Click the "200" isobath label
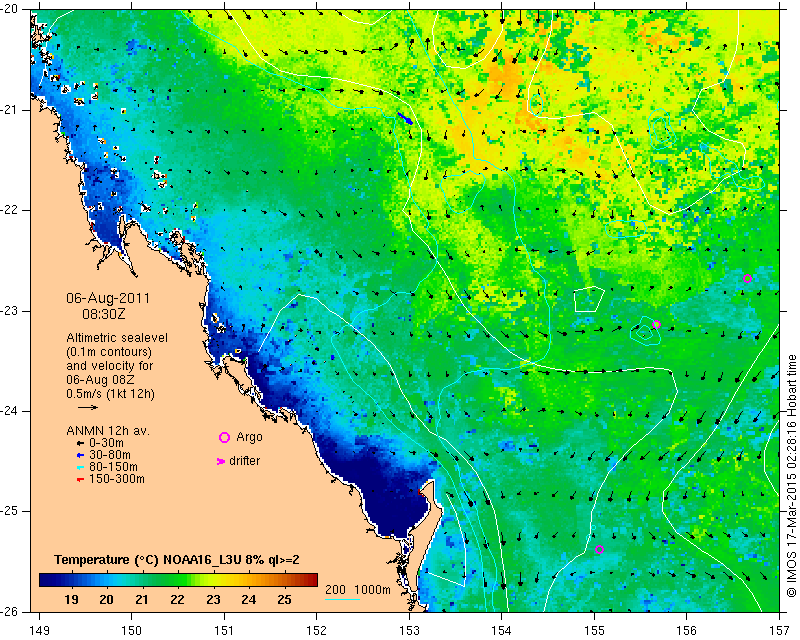 (x=335, y=590)
